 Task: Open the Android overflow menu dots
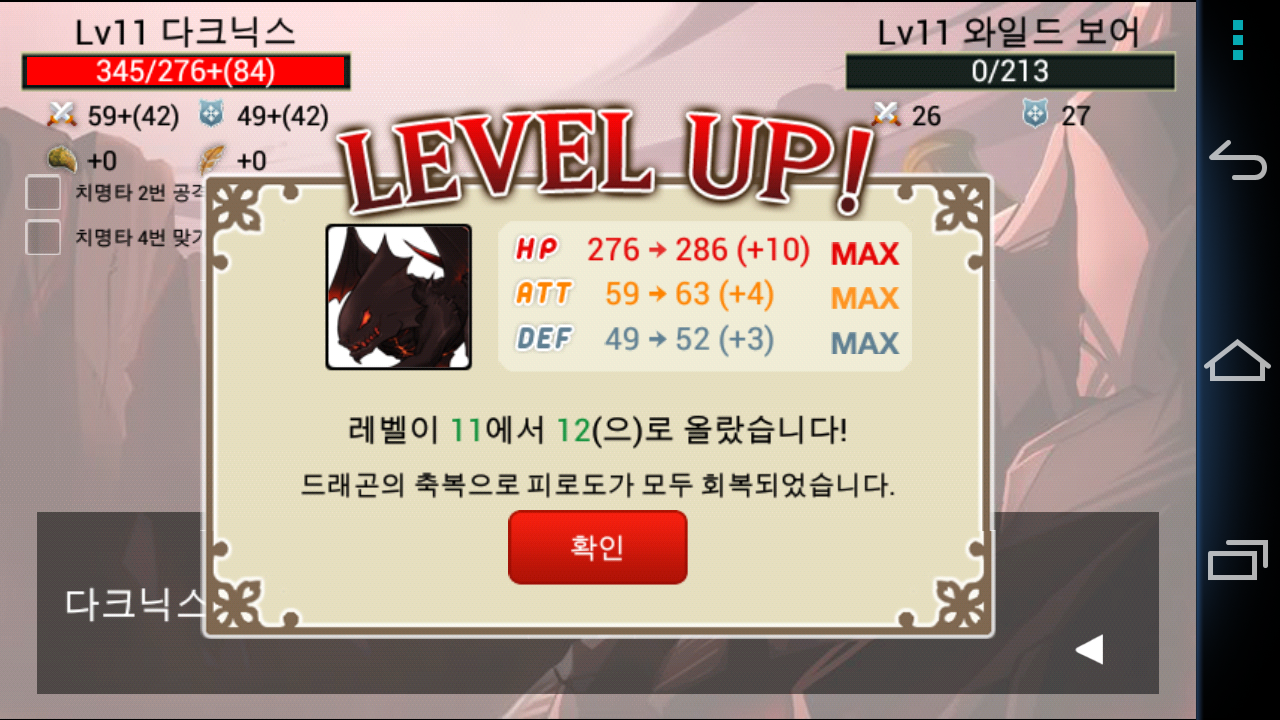[1238, 40]
